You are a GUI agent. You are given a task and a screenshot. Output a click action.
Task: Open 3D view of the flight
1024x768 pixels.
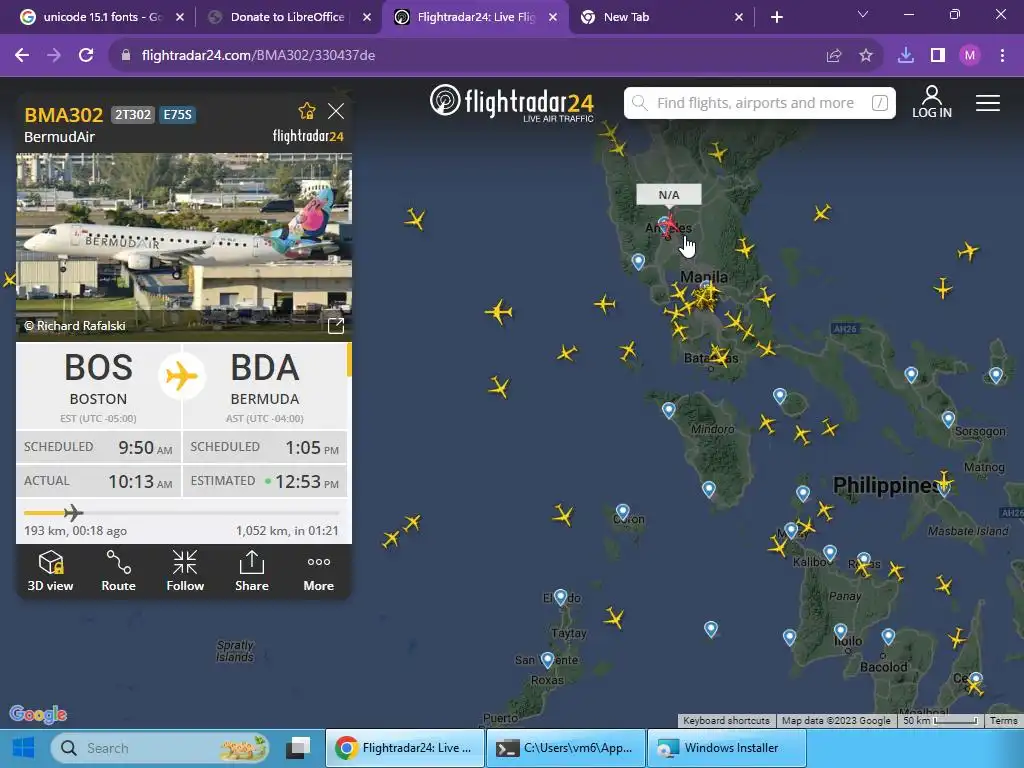tap(50, 571)
